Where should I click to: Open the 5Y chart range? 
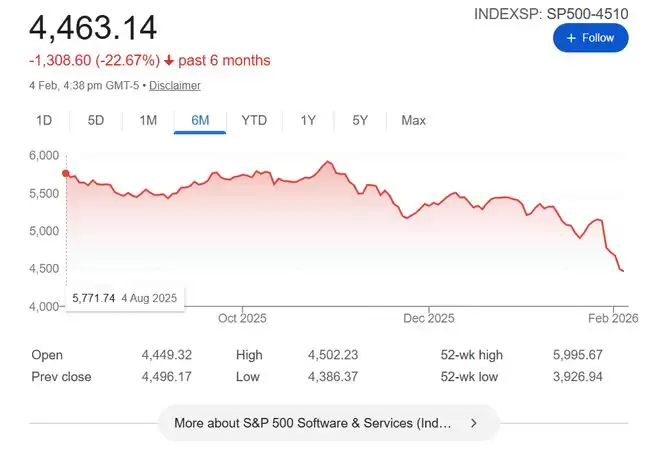click(360, 121)
